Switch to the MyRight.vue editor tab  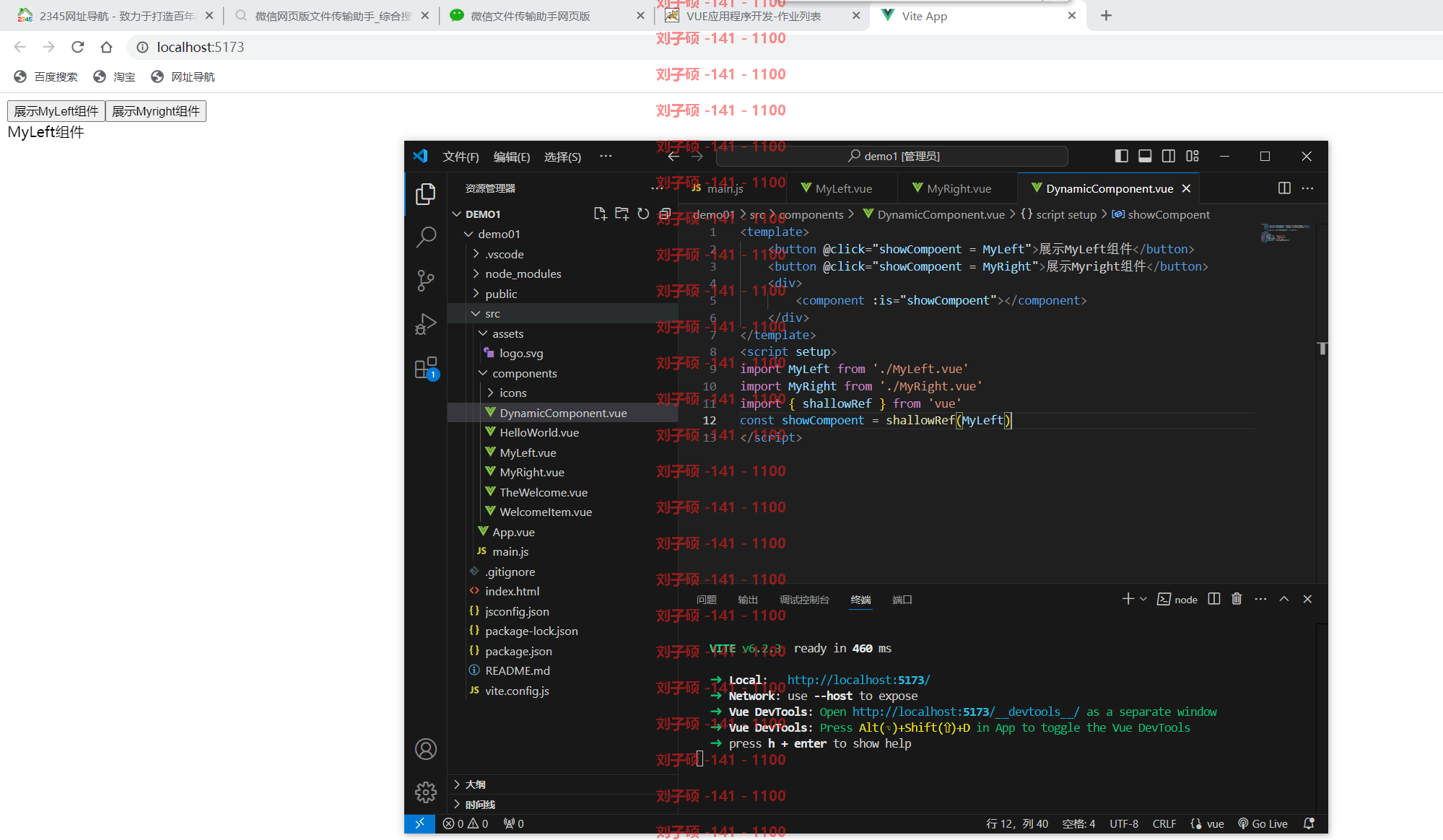957,188
